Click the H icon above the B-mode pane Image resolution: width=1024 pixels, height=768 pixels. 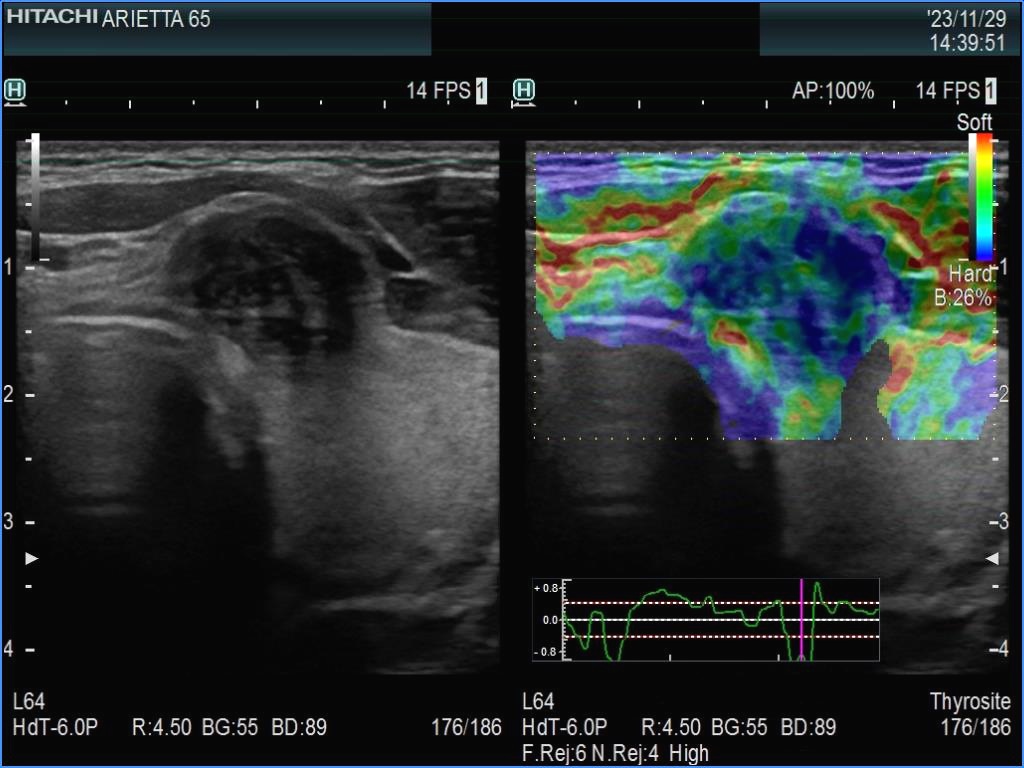[x=15, y=91]
